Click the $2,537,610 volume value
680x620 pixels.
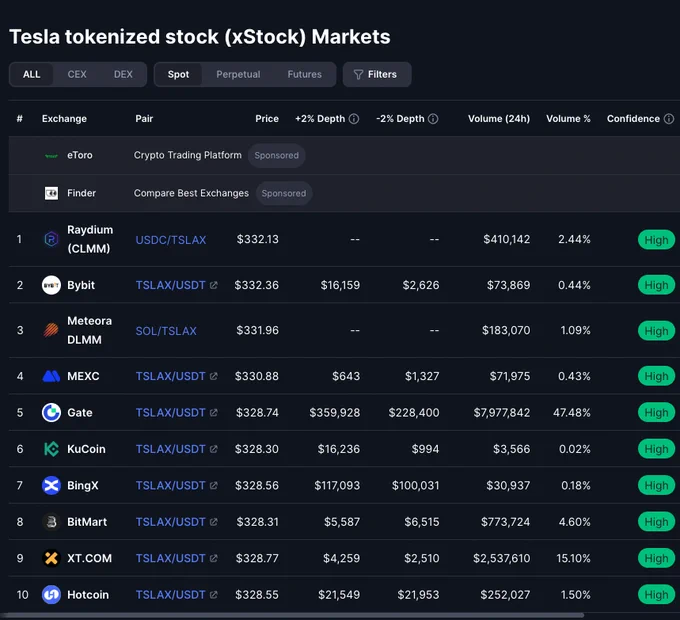click(x=502, y=558)
